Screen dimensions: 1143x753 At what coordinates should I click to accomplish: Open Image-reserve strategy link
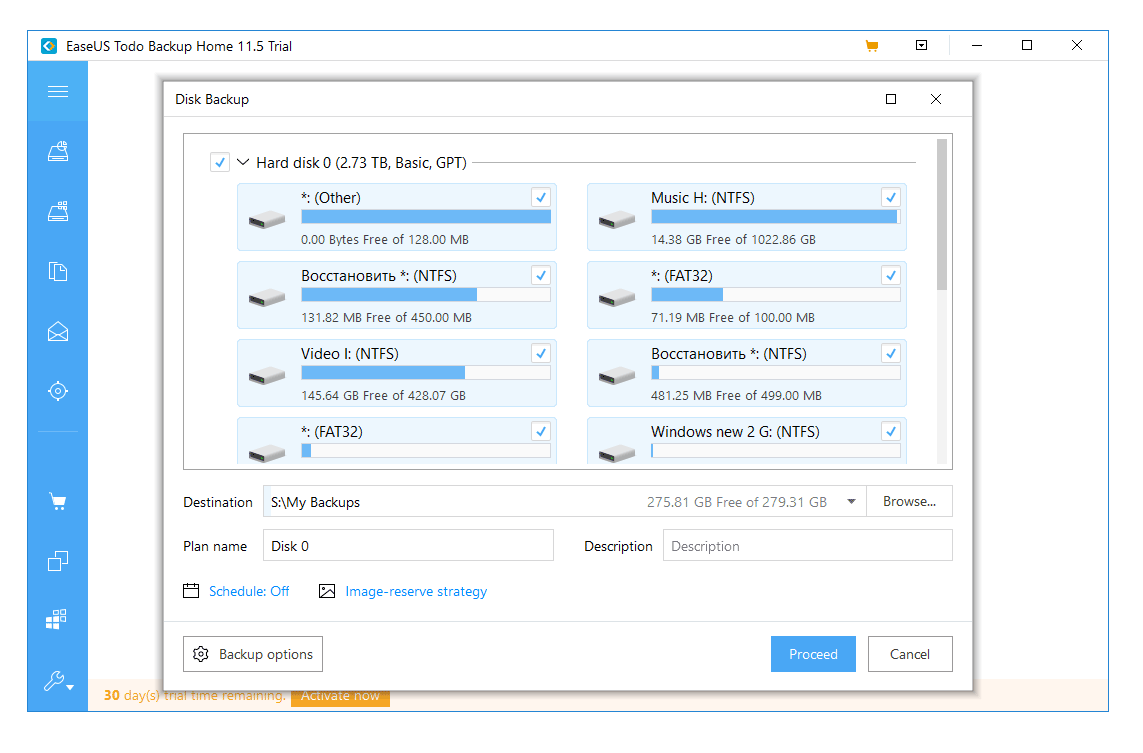[416, 591]
